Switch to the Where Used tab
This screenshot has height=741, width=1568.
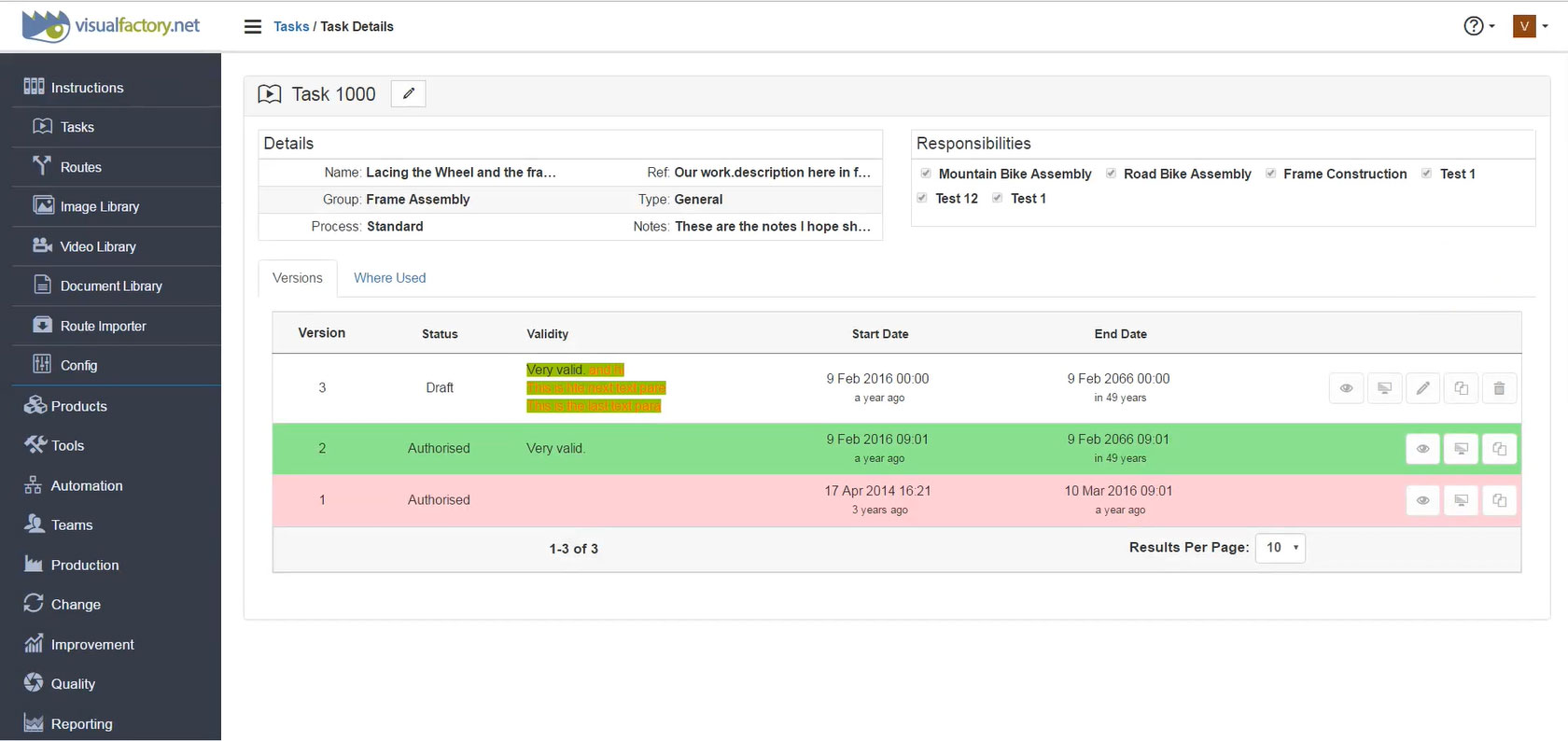click(389, 278)
